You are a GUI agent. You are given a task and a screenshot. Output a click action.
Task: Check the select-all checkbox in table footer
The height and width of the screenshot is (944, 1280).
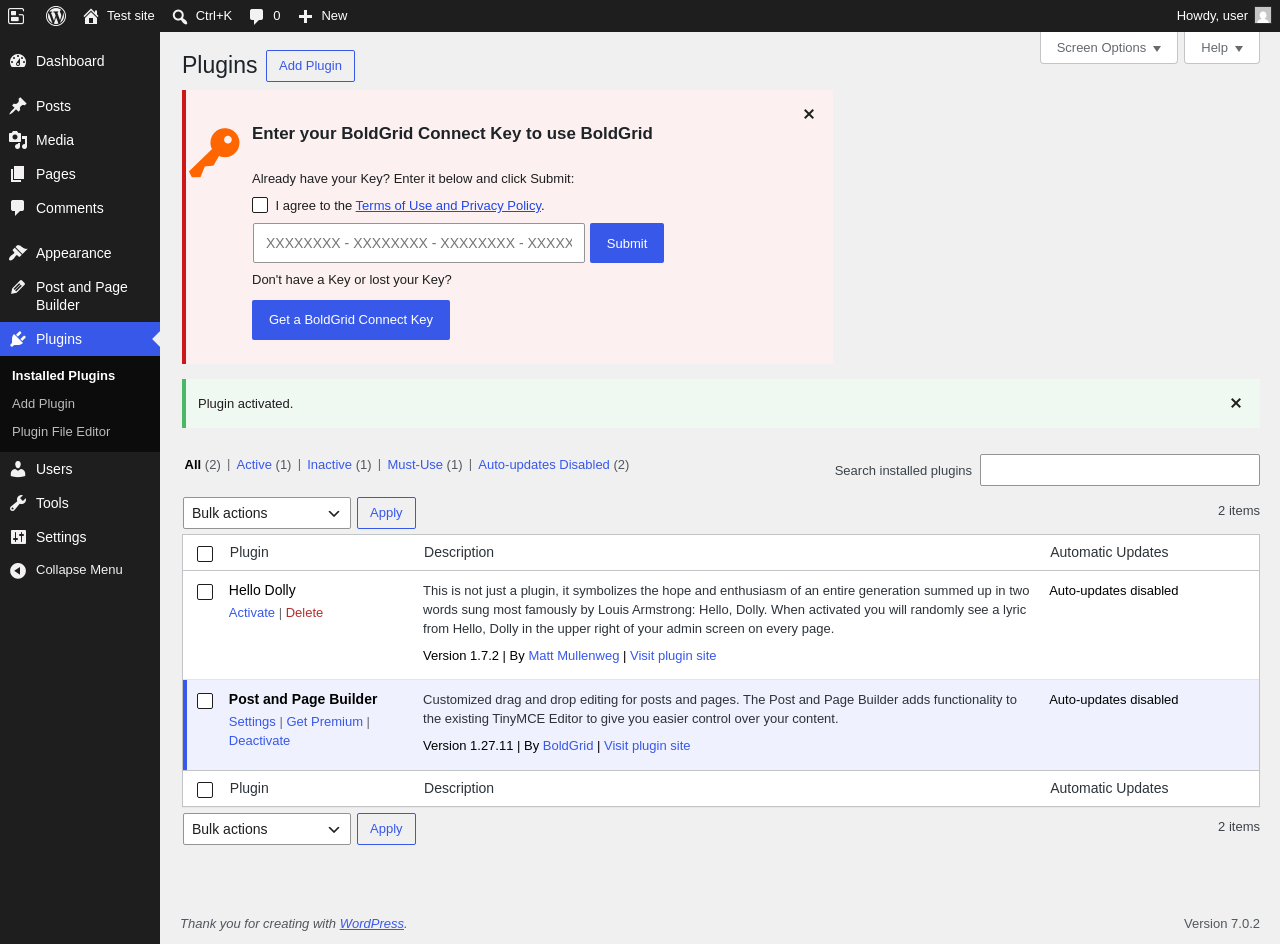(205, 790)
